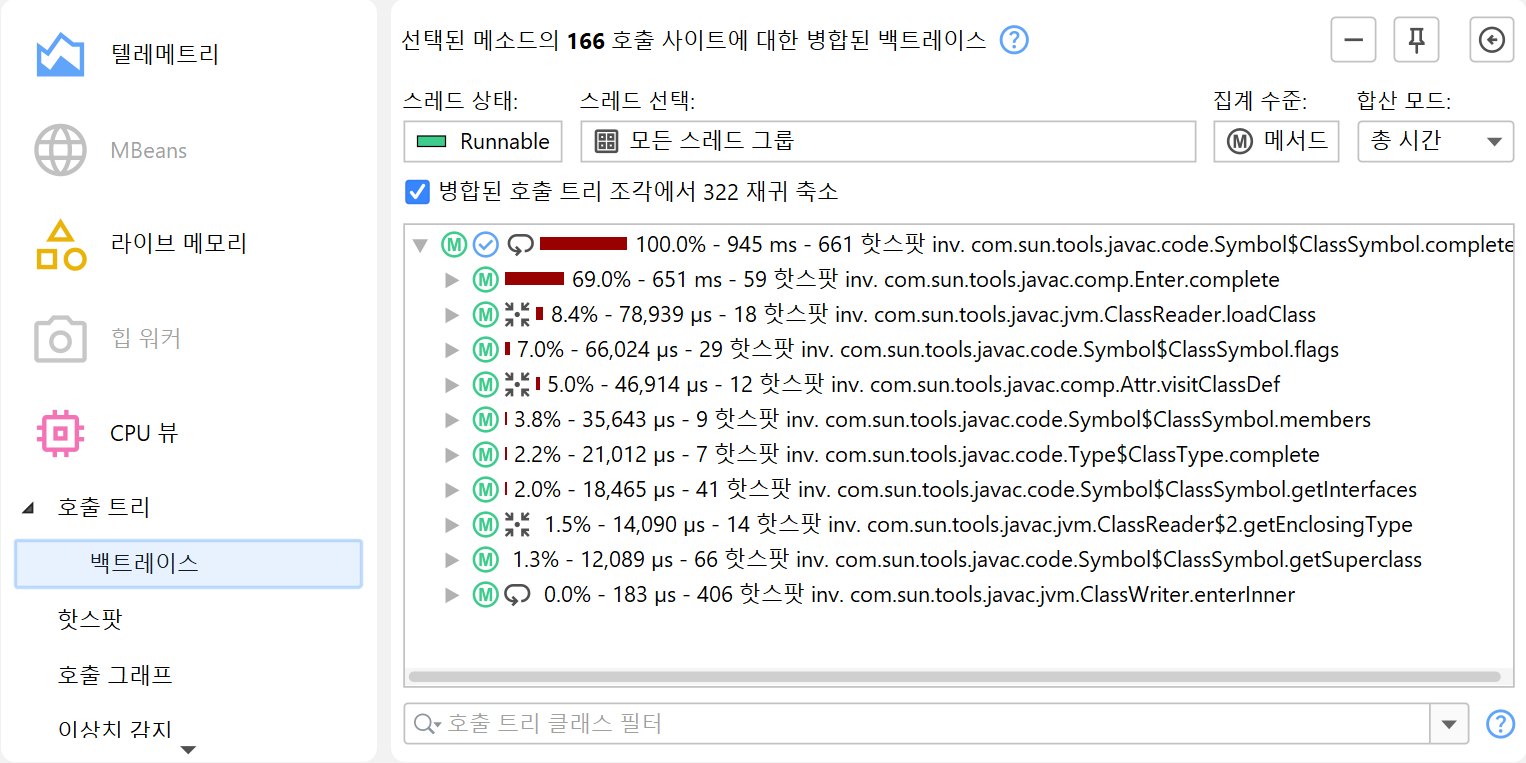This screenshot has height=763, width=1526.
Task: Click the Runnable thread state button
Action: 483,141
